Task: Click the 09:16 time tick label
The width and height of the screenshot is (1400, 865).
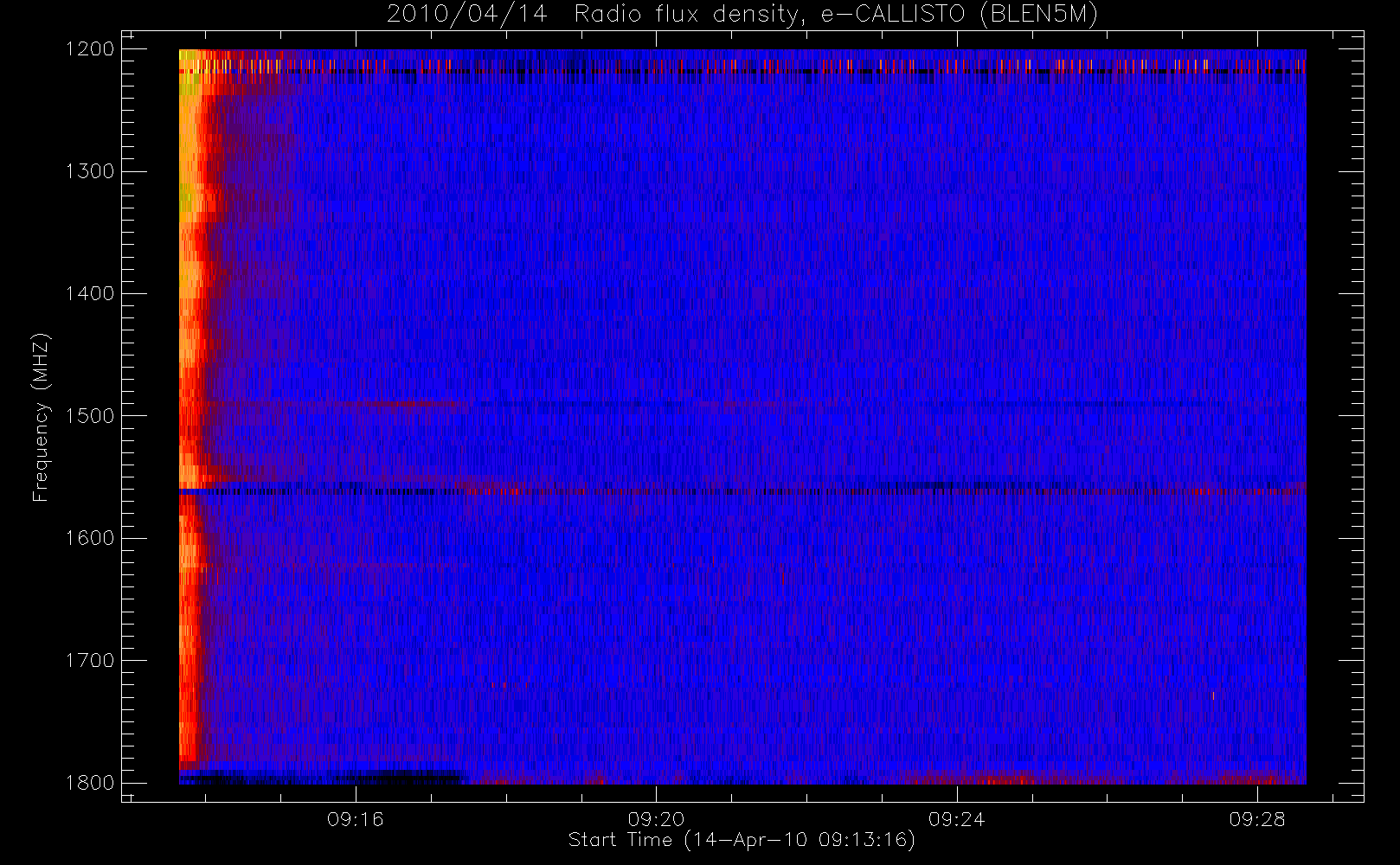Action: click(x=356, y=819)
